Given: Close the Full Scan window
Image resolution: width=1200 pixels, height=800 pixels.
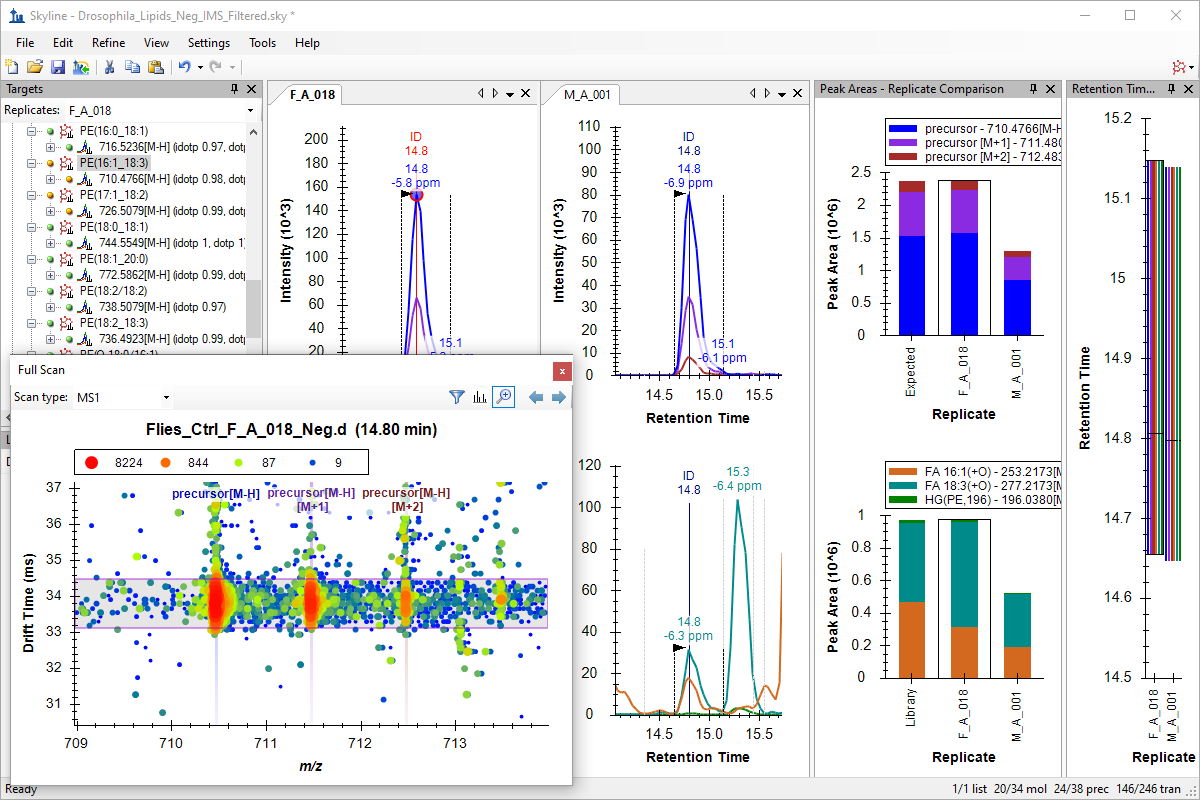Looking at the screenshot, I should [562, 371].
